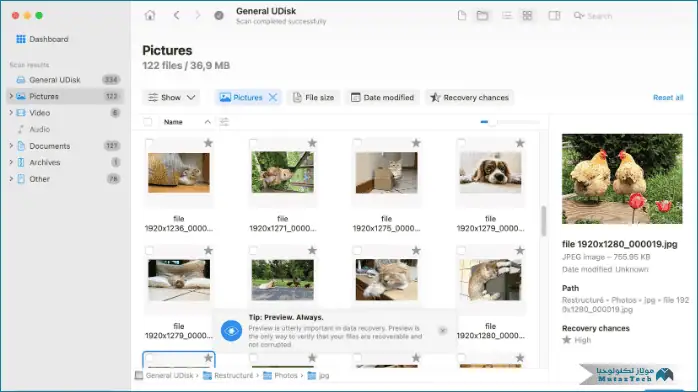
Task: Click the scan completed checkmark icon
Action: [x=219, y=16]
